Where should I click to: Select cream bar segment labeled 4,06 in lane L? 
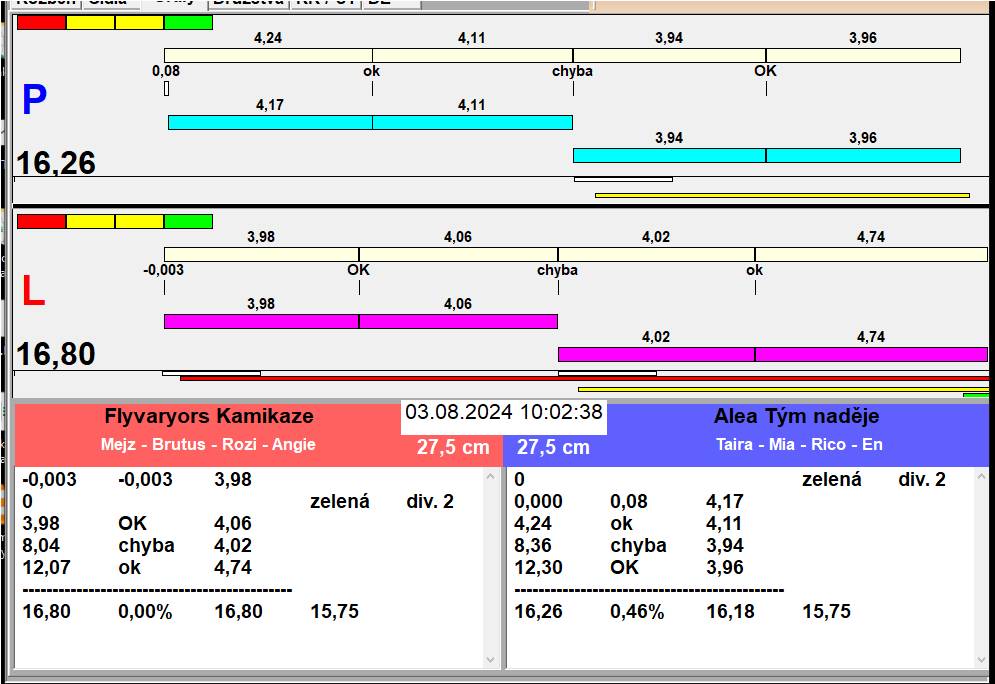[458, 254]
